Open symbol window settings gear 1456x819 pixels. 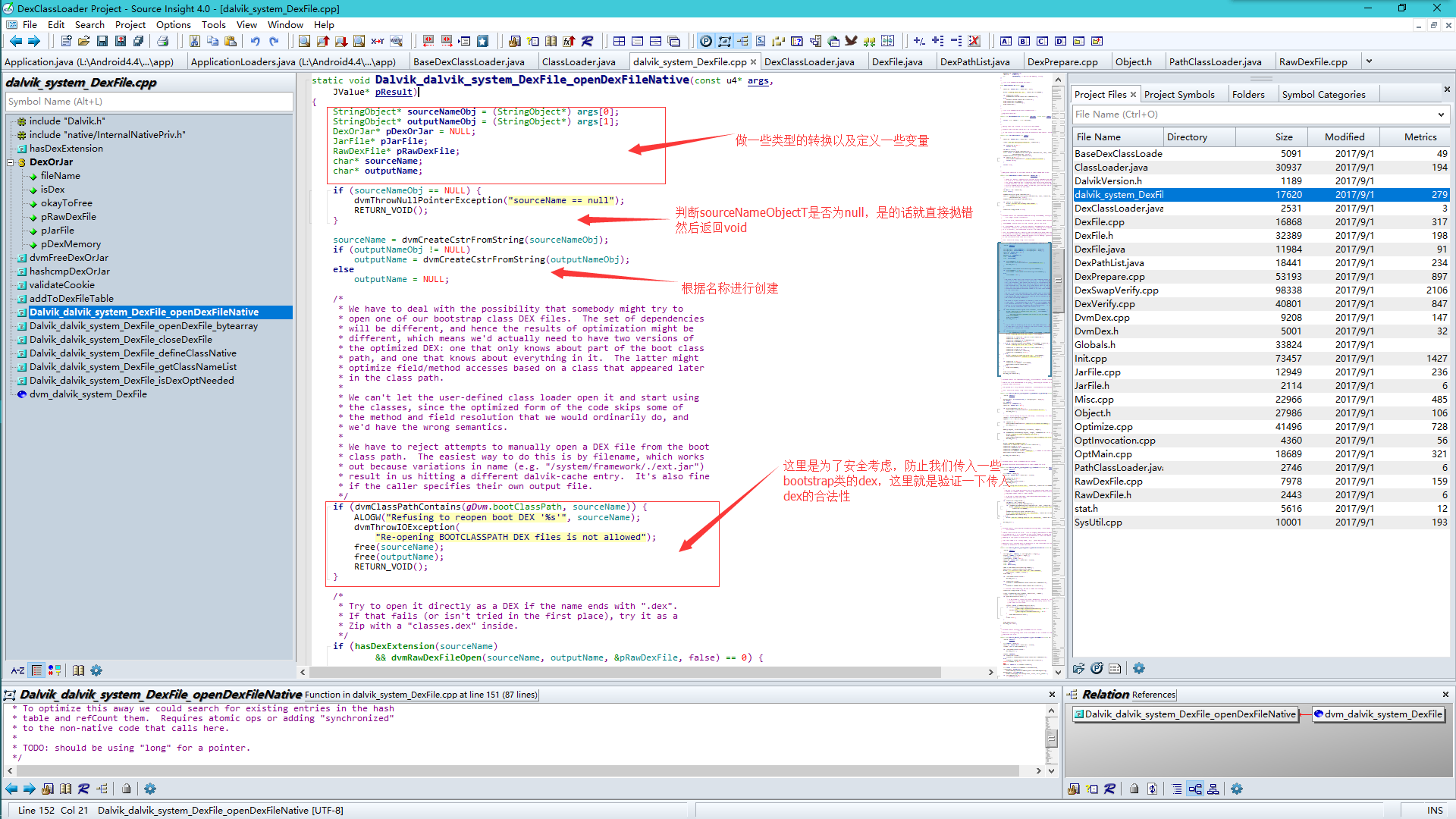[96, 670]
